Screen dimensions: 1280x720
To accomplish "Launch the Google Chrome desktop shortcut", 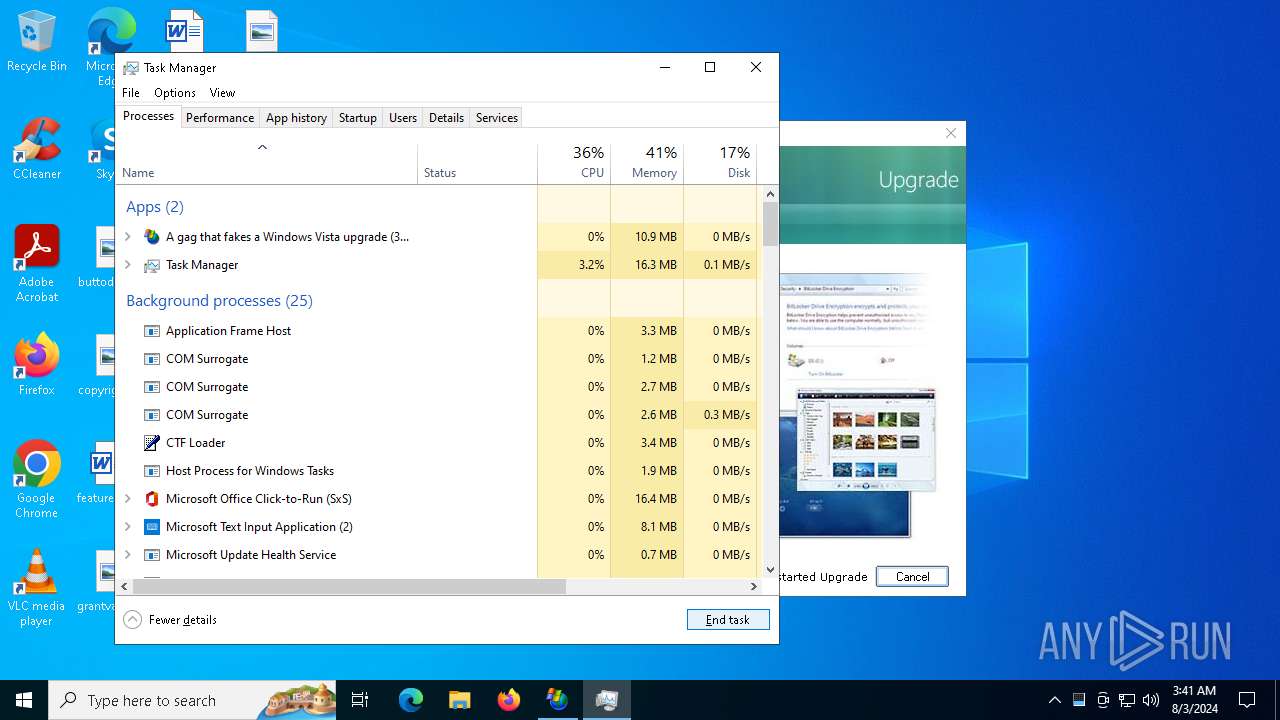I will (x=36, y=479).
